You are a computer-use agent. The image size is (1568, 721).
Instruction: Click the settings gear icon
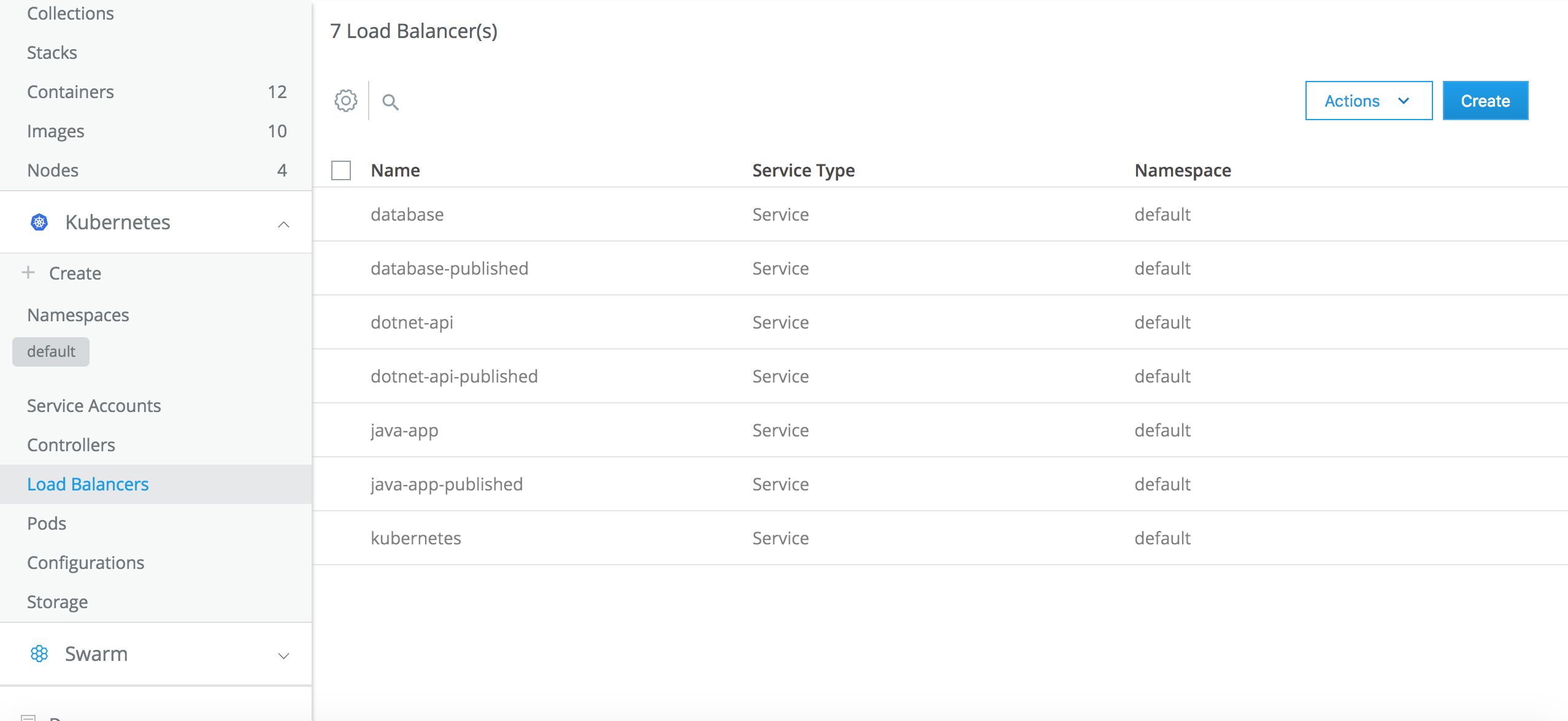pos(346,101)
